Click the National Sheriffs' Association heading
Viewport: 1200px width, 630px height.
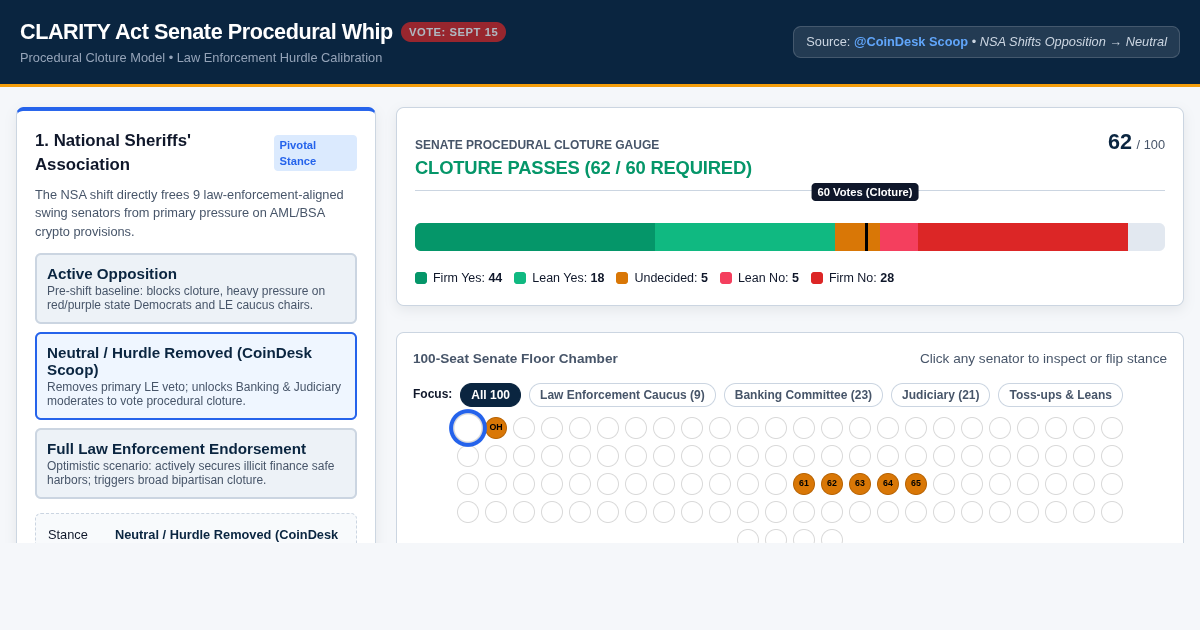pyautogui.click(x=113, y=152)
